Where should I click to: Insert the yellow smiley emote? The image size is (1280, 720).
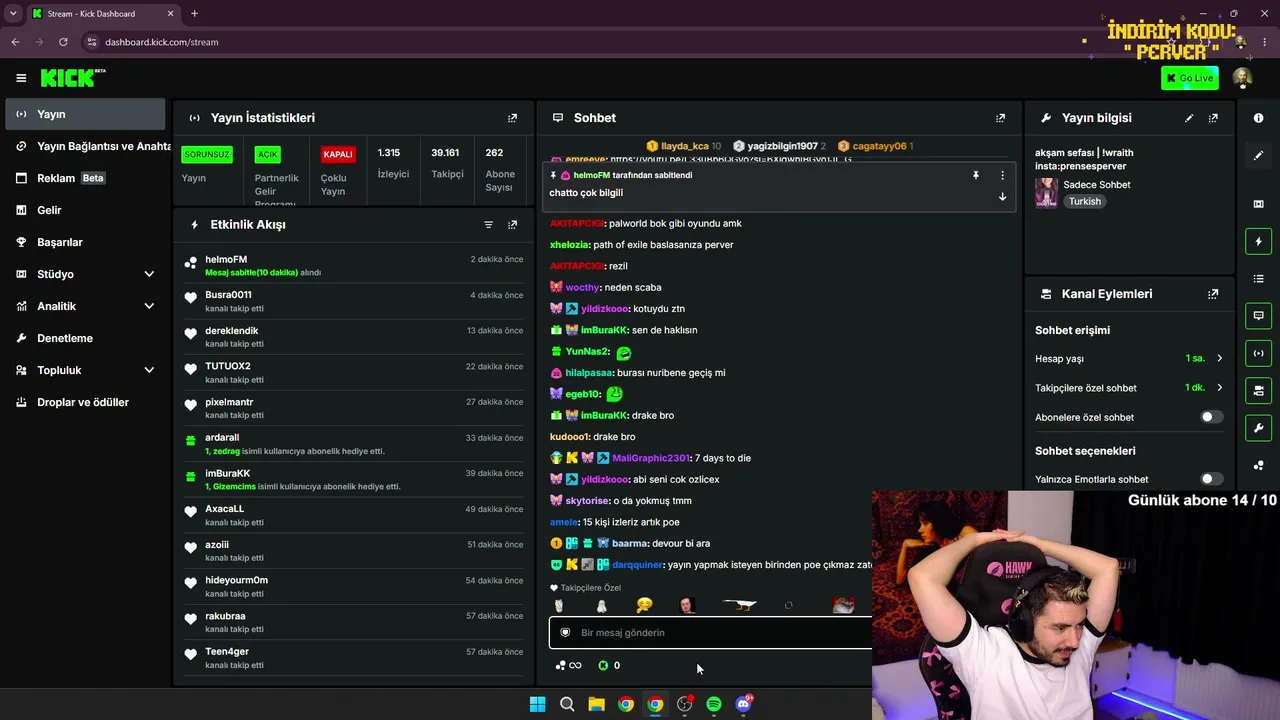point(645,605)
